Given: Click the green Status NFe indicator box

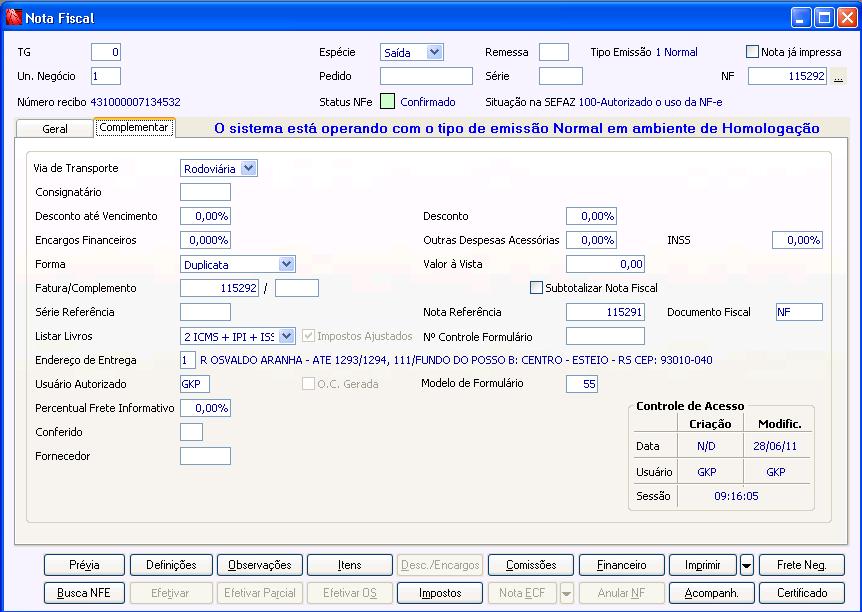Looking at the screenshot, I should pyautogui.click(x=388, y=102).
